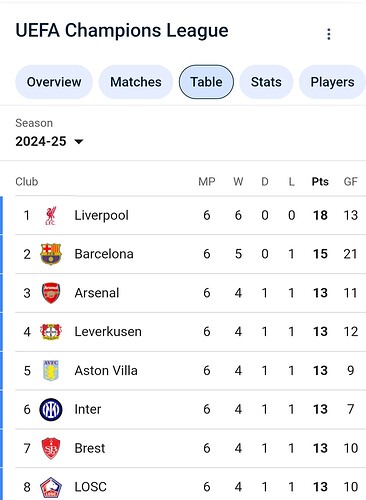Click the Liverpool club crest
Viewport: 366px width, 500px height.
pos(51,215)
